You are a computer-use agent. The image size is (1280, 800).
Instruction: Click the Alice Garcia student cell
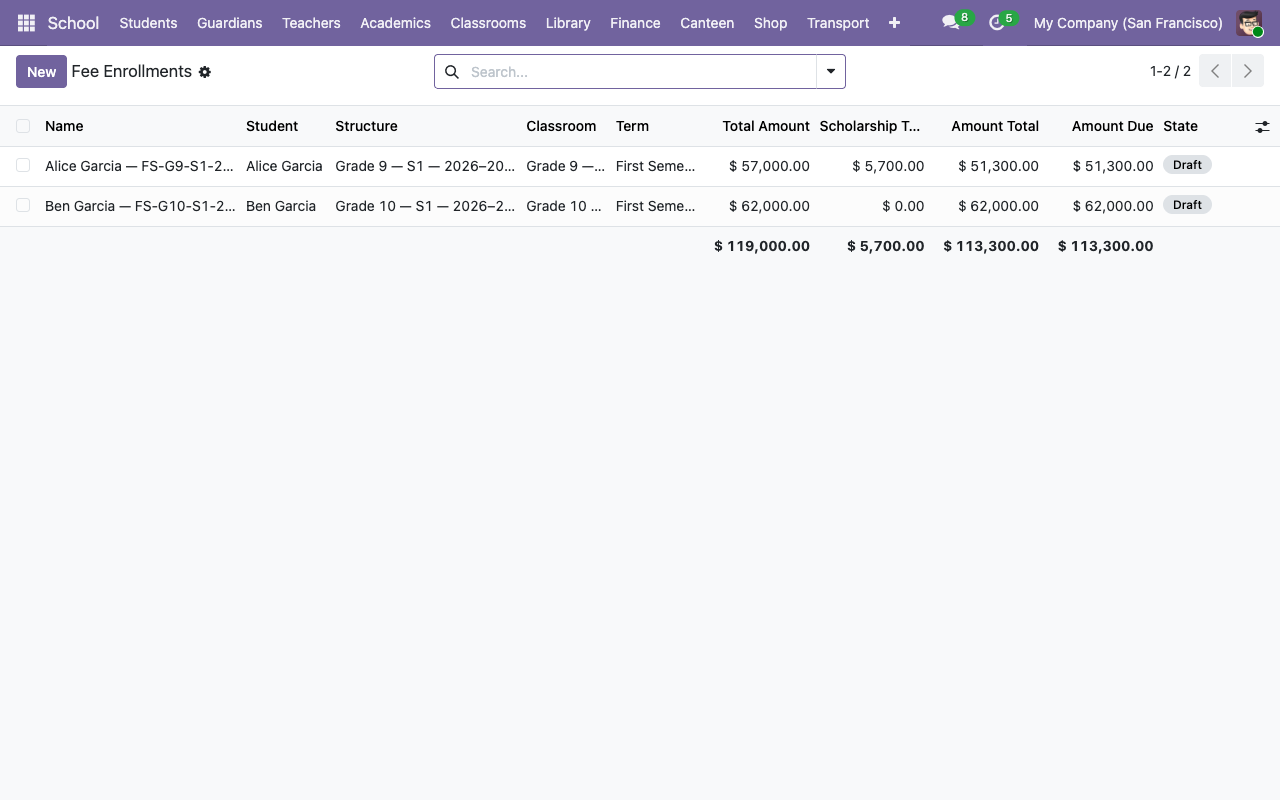pos(284,166)
